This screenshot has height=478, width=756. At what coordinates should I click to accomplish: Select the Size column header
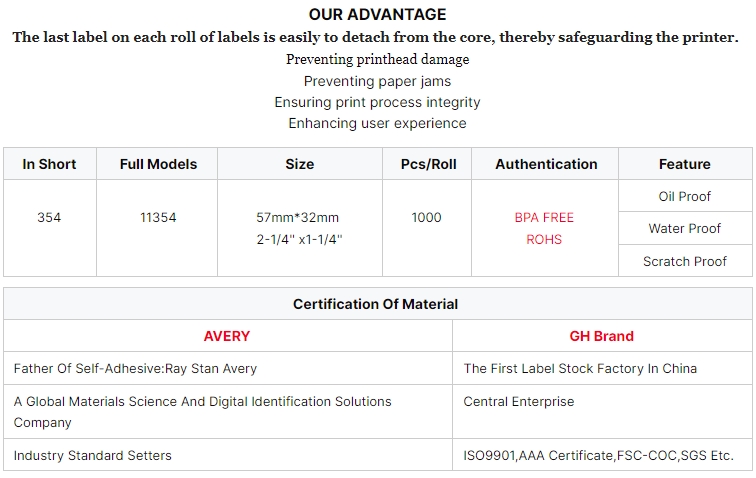[300, 164]
